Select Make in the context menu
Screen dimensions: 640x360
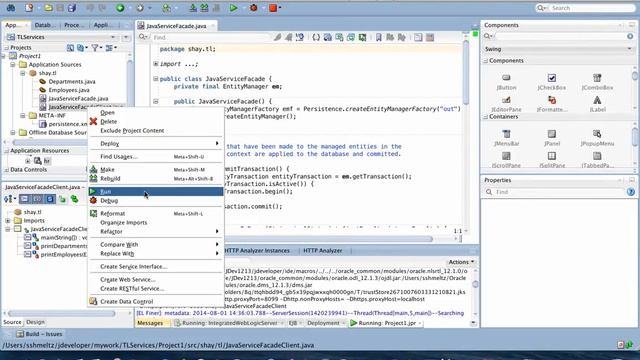click(x=156, y=169)
